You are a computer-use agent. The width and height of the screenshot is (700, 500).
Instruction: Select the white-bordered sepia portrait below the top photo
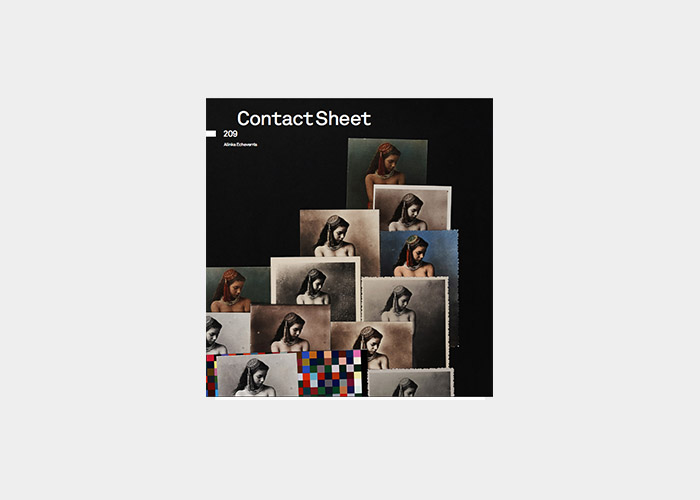[412, 208]
